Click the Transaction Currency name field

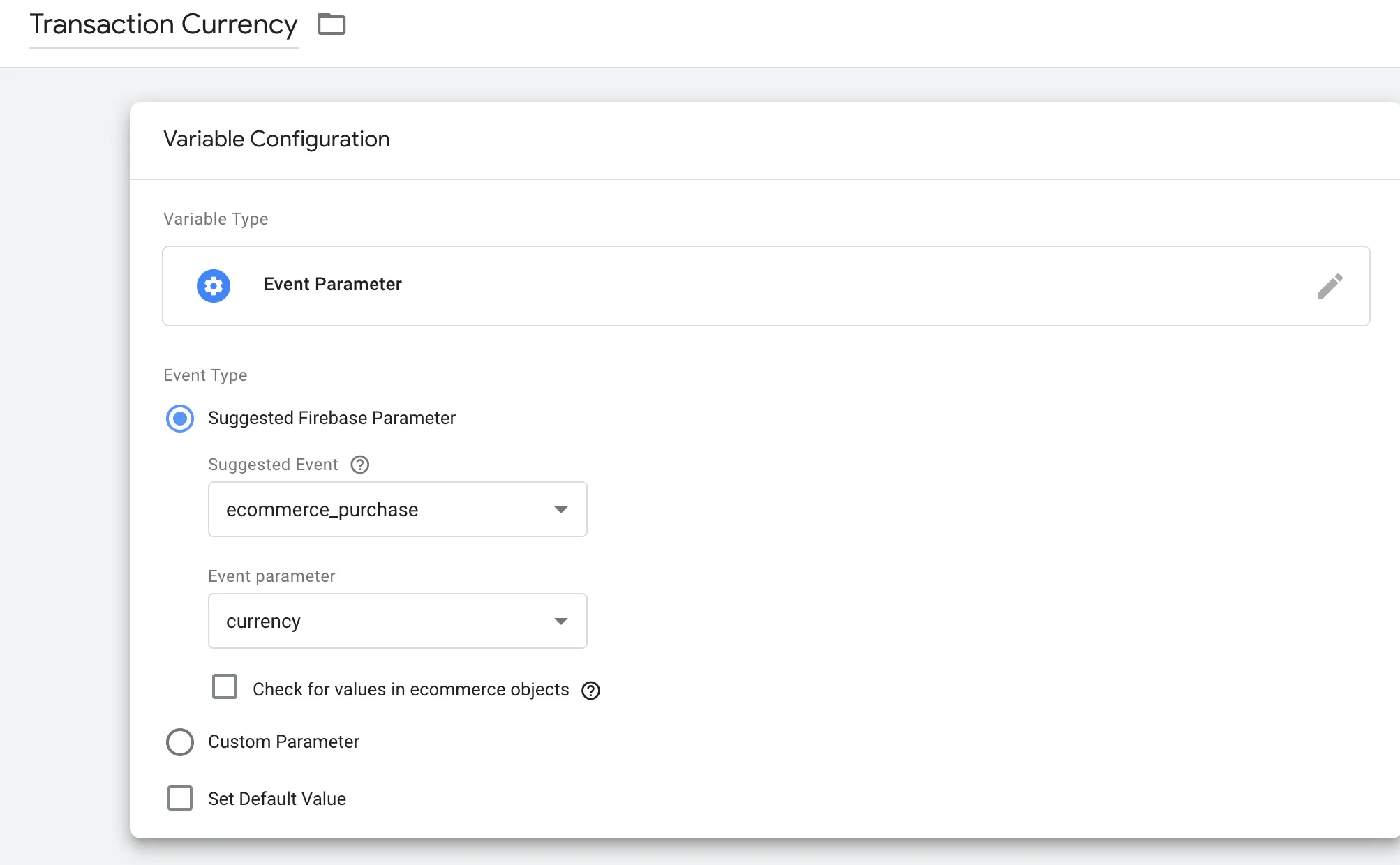point(163,25)
